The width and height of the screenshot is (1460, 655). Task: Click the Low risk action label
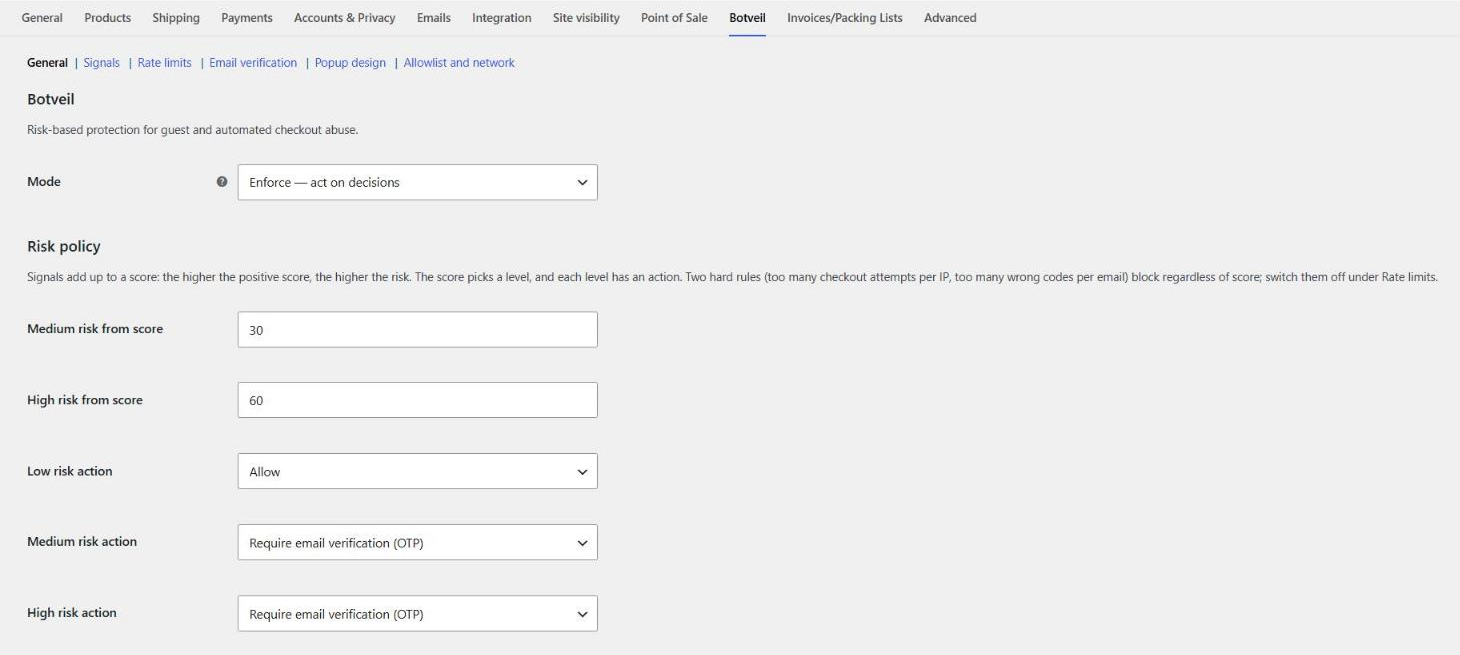pyautogui.click(x=70, y=471)
